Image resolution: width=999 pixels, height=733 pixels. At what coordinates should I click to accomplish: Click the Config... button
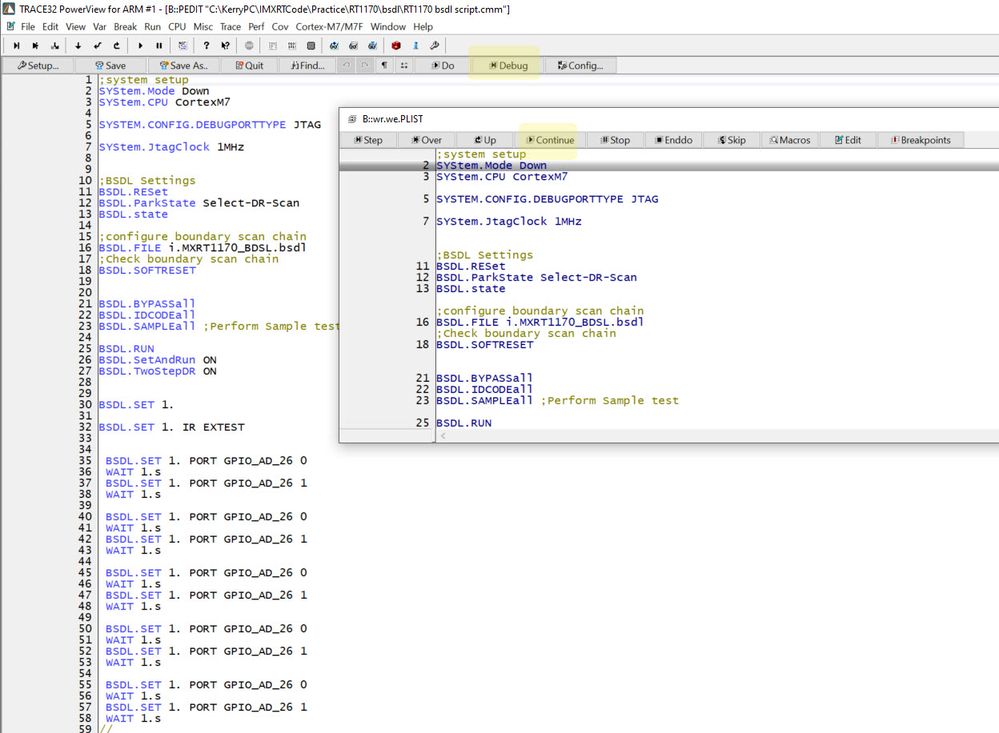pos(580,66)
